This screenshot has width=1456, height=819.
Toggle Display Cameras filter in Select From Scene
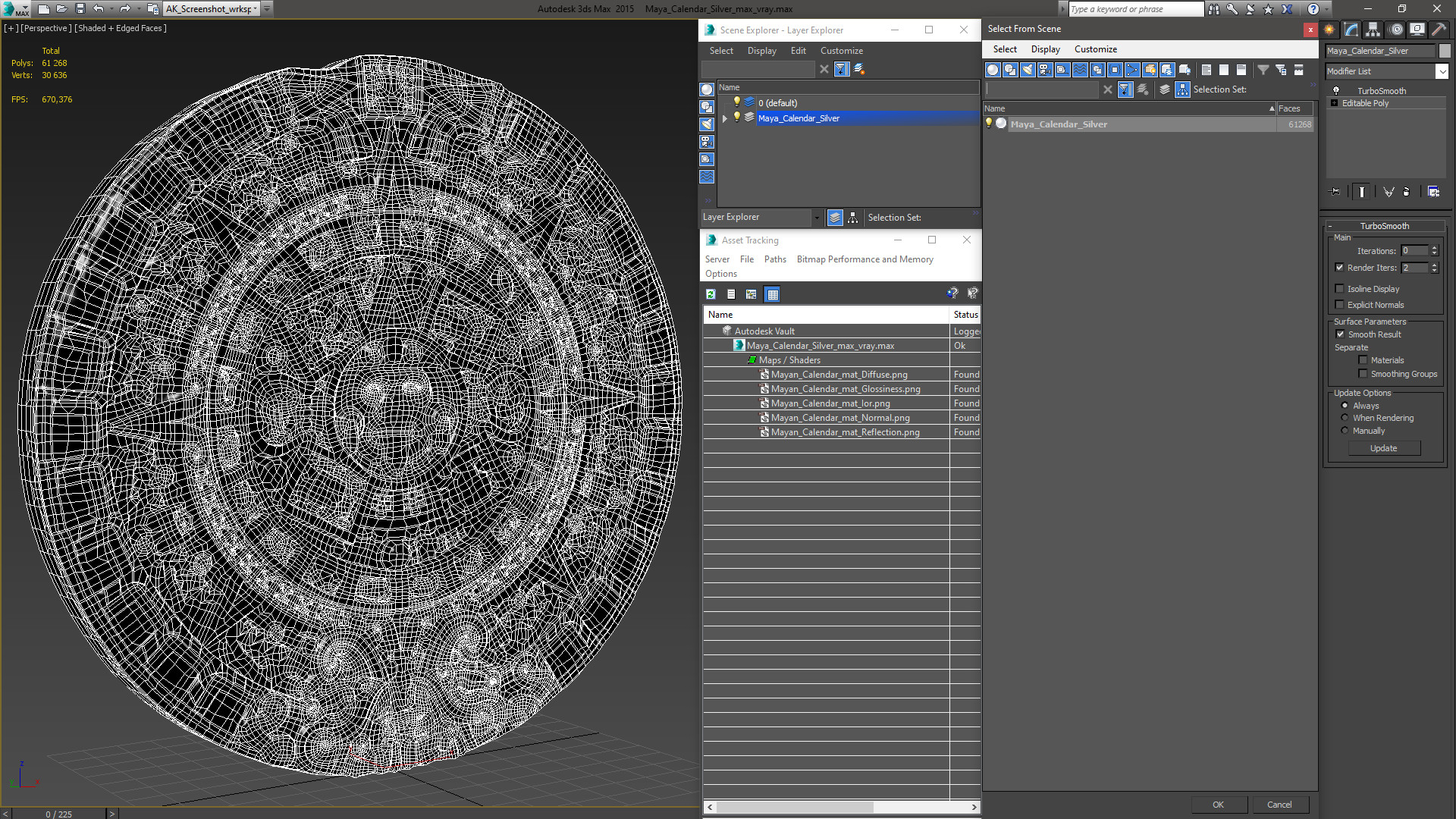[1045, 70]
